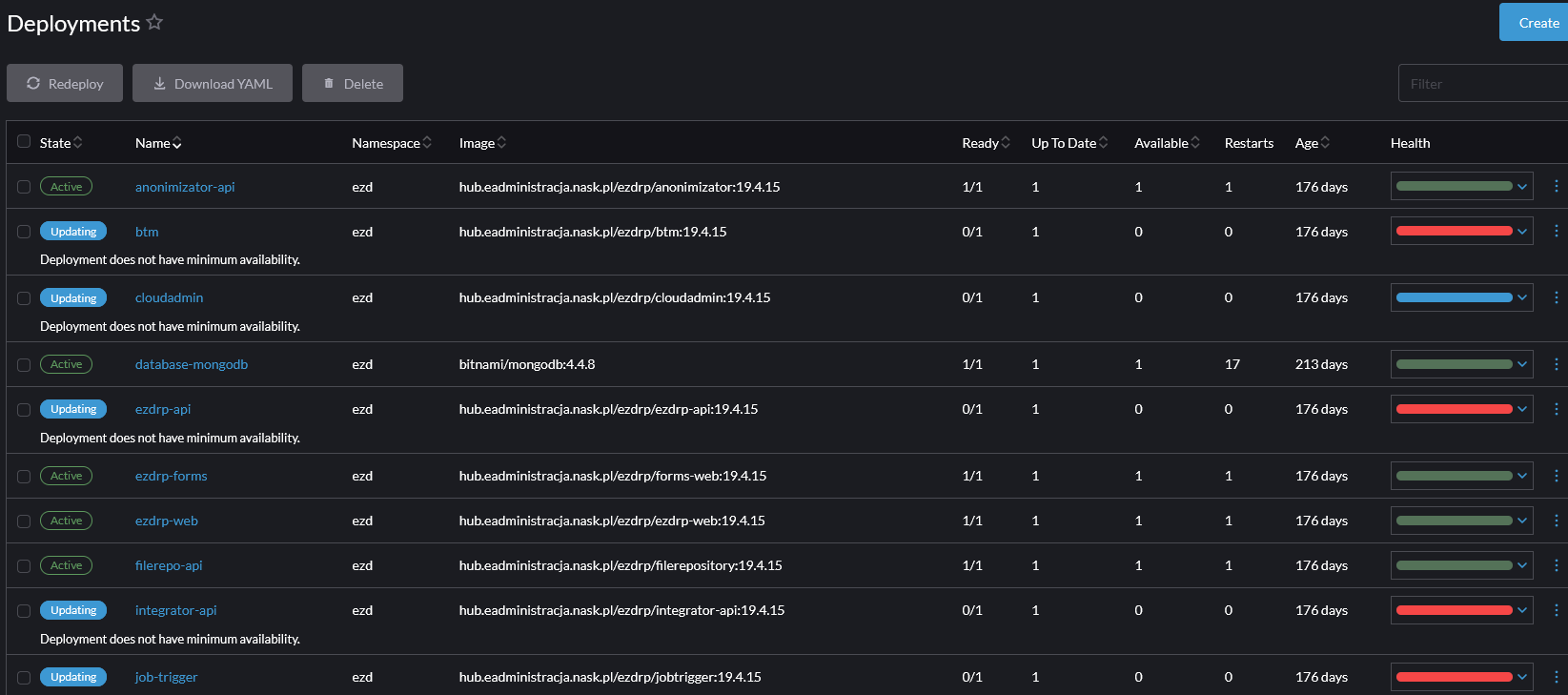Click the sort icon beside Age
Screen dimensions: 1568x695
coord(1325,143)
